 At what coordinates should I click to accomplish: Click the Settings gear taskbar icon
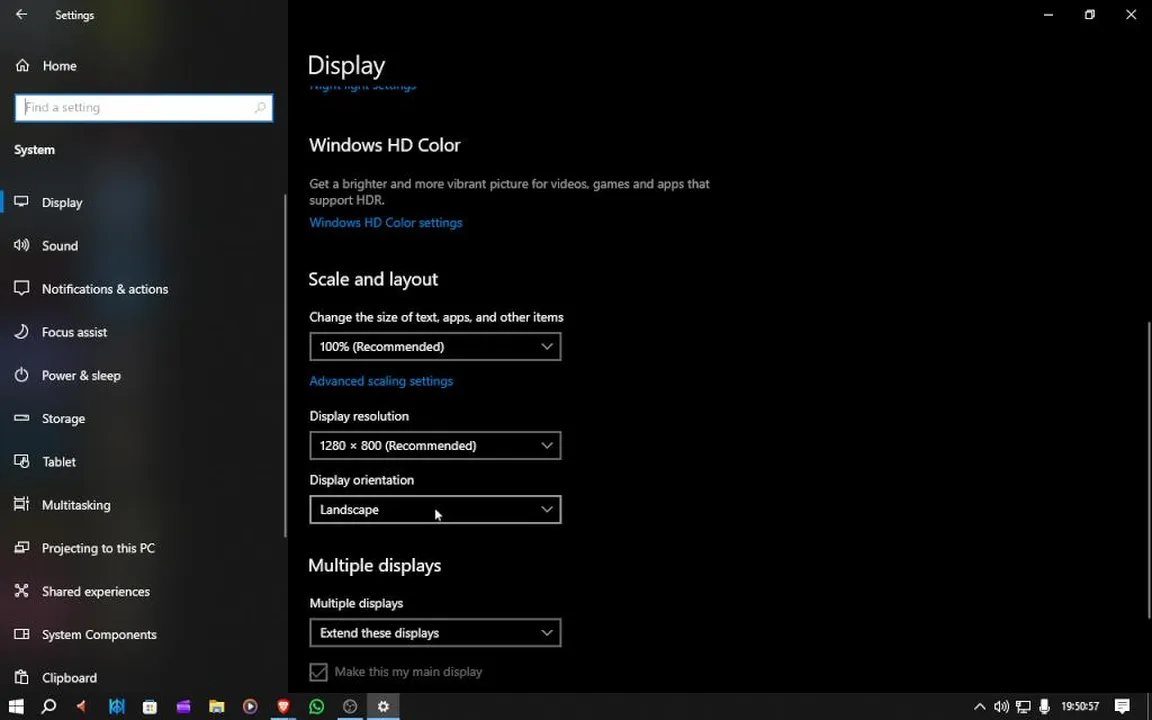(384, 706)
